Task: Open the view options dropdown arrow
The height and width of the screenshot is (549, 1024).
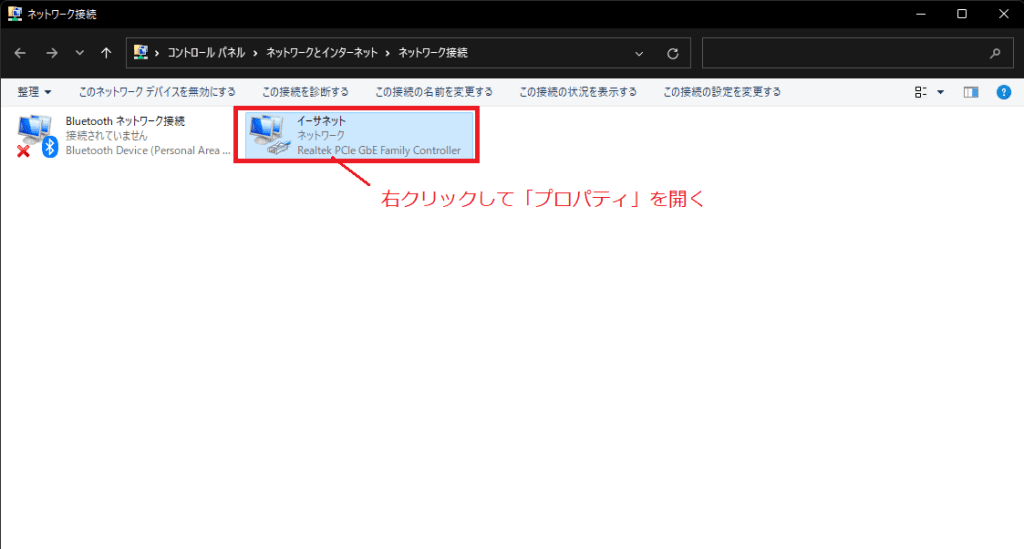Action: (940, 93)
